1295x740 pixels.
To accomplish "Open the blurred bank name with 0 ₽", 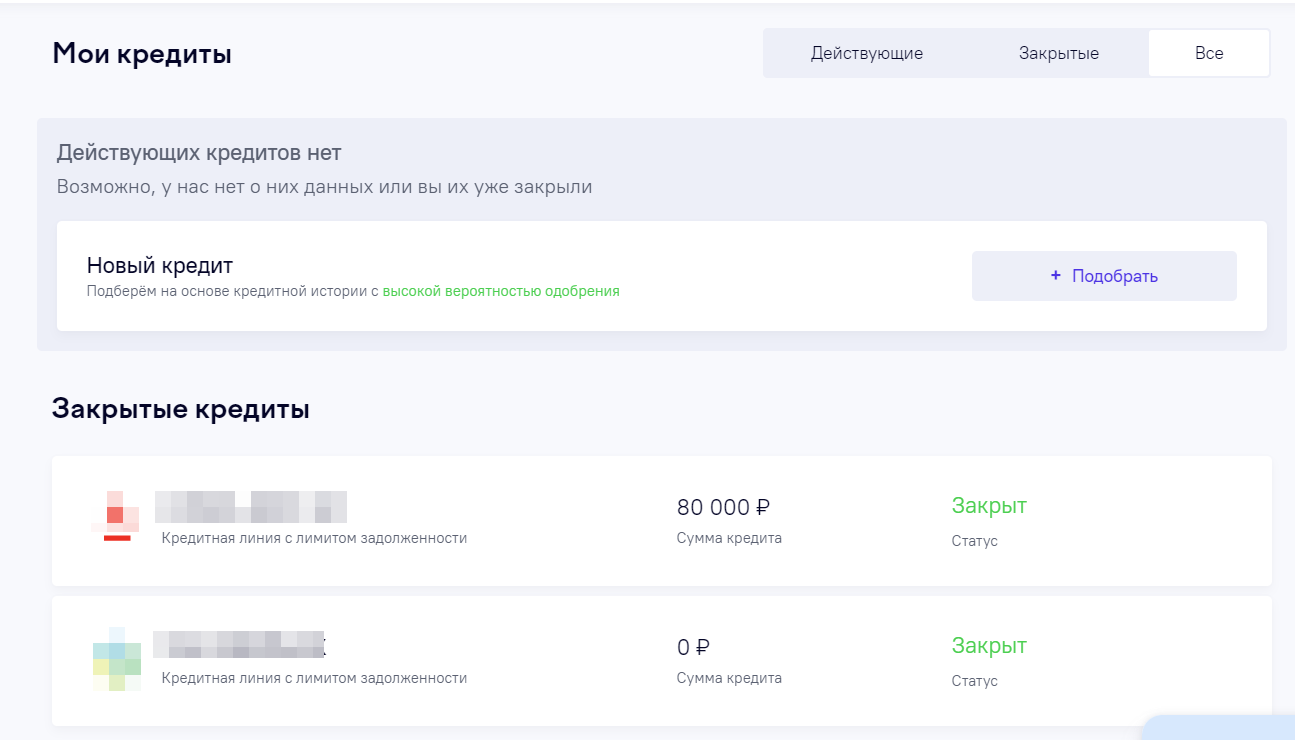I will [x=240, y=644].
